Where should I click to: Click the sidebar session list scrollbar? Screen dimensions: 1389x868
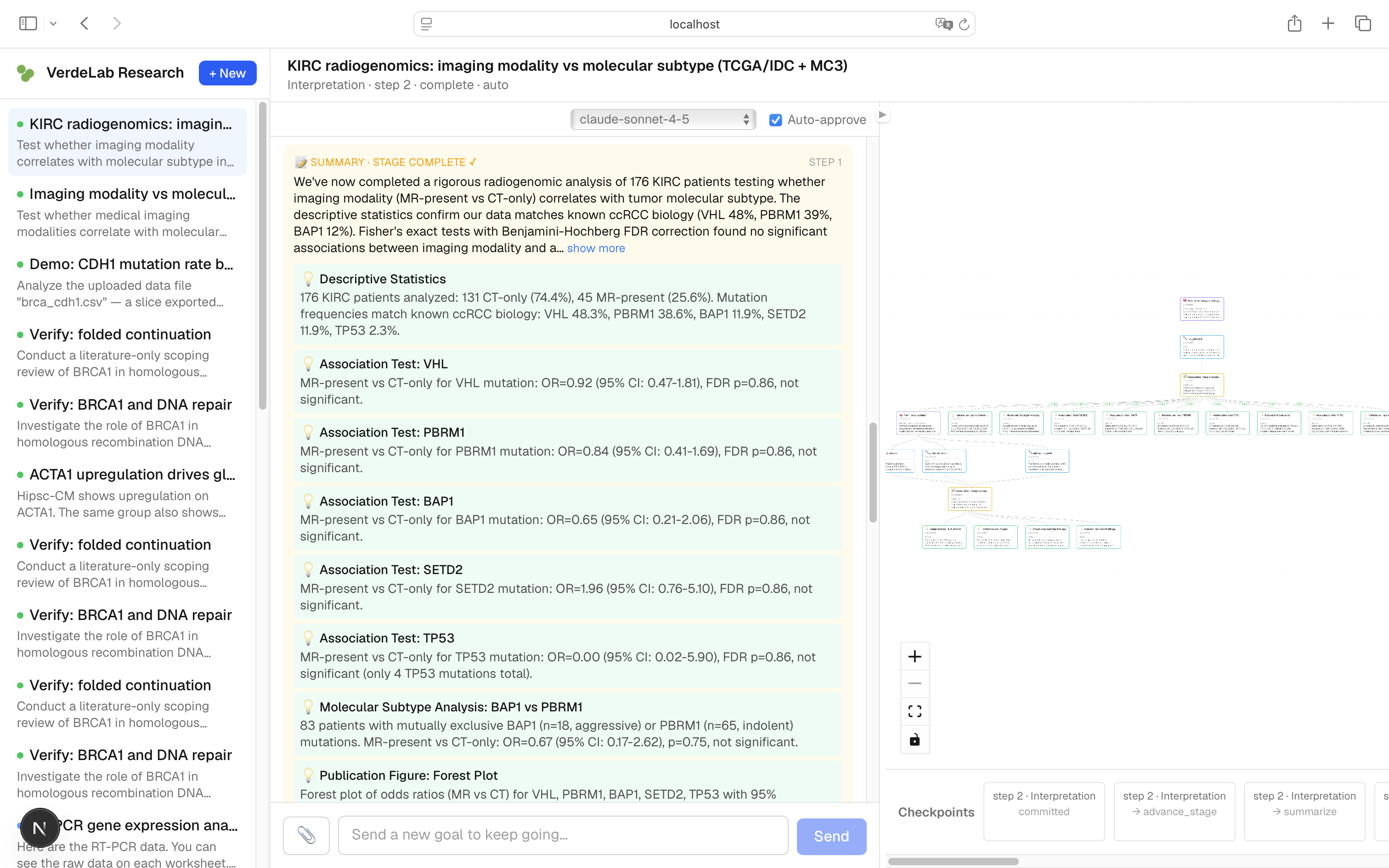pos(262,255)
